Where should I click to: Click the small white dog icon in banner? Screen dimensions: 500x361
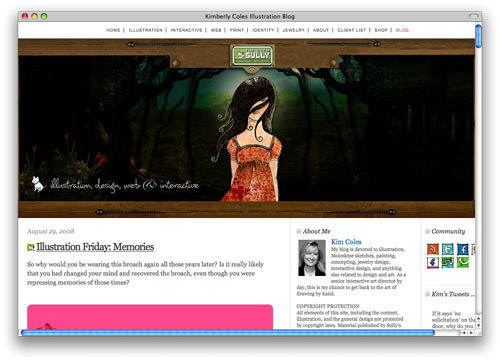[38, 184]
